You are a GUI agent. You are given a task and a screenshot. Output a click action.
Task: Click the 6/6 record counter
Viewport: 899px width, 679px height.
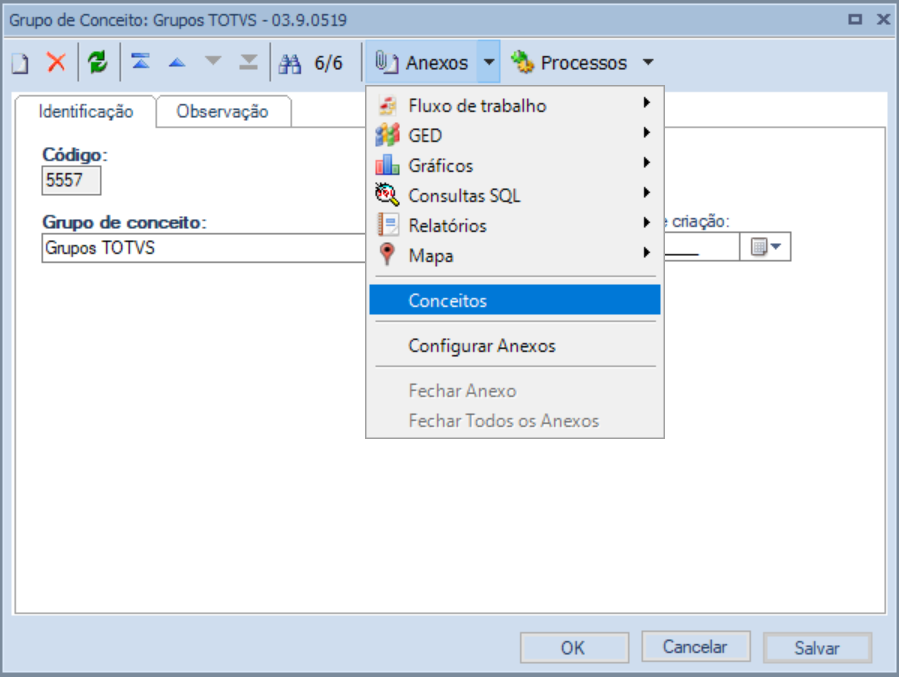pyautogui.click(x=329, y=63)
